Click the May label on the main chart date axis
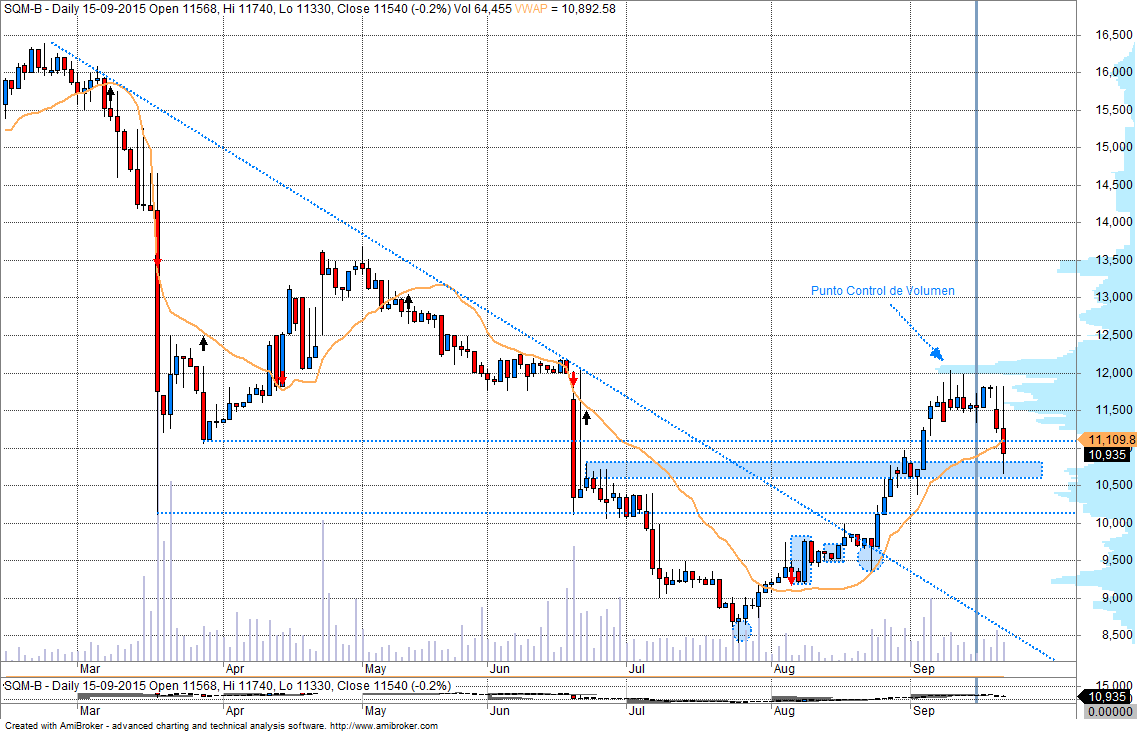This screenshot has width=1137, height=732. point(375,669)
